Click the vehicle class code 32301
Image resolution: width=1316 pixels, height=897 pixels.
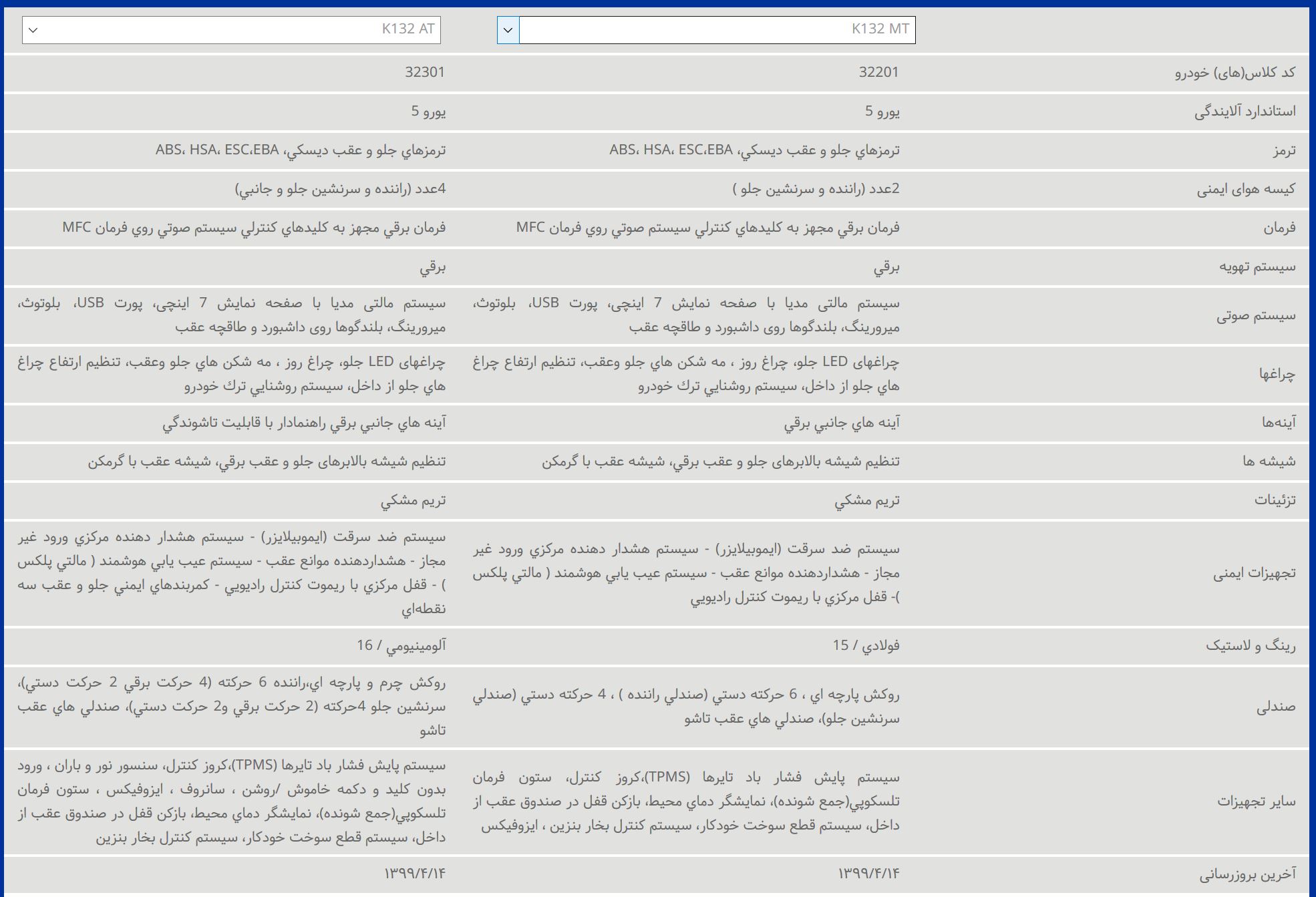coord(424,72)
